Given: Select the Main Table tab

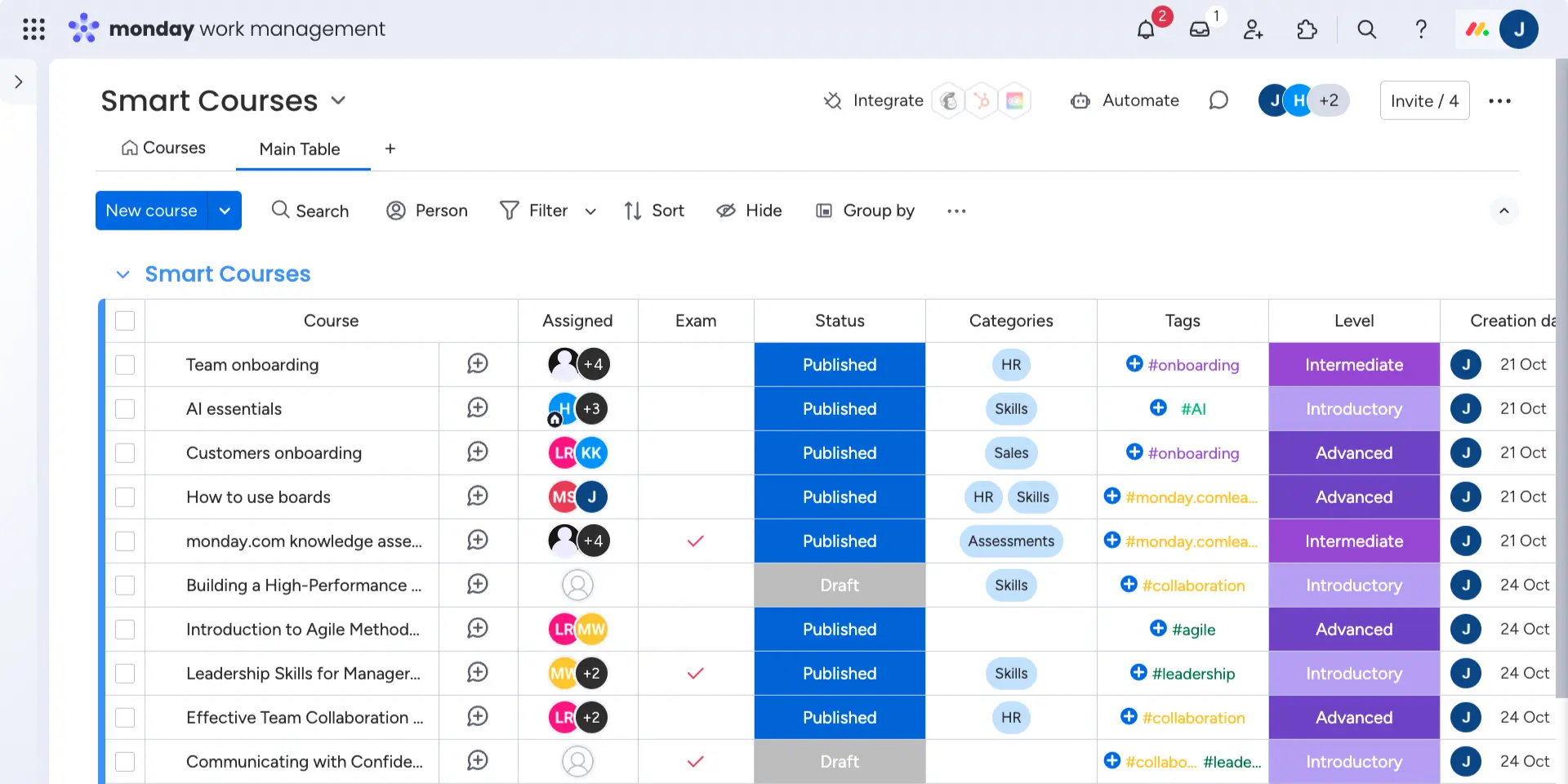Looking at the screenshot, I should (300, 149).
